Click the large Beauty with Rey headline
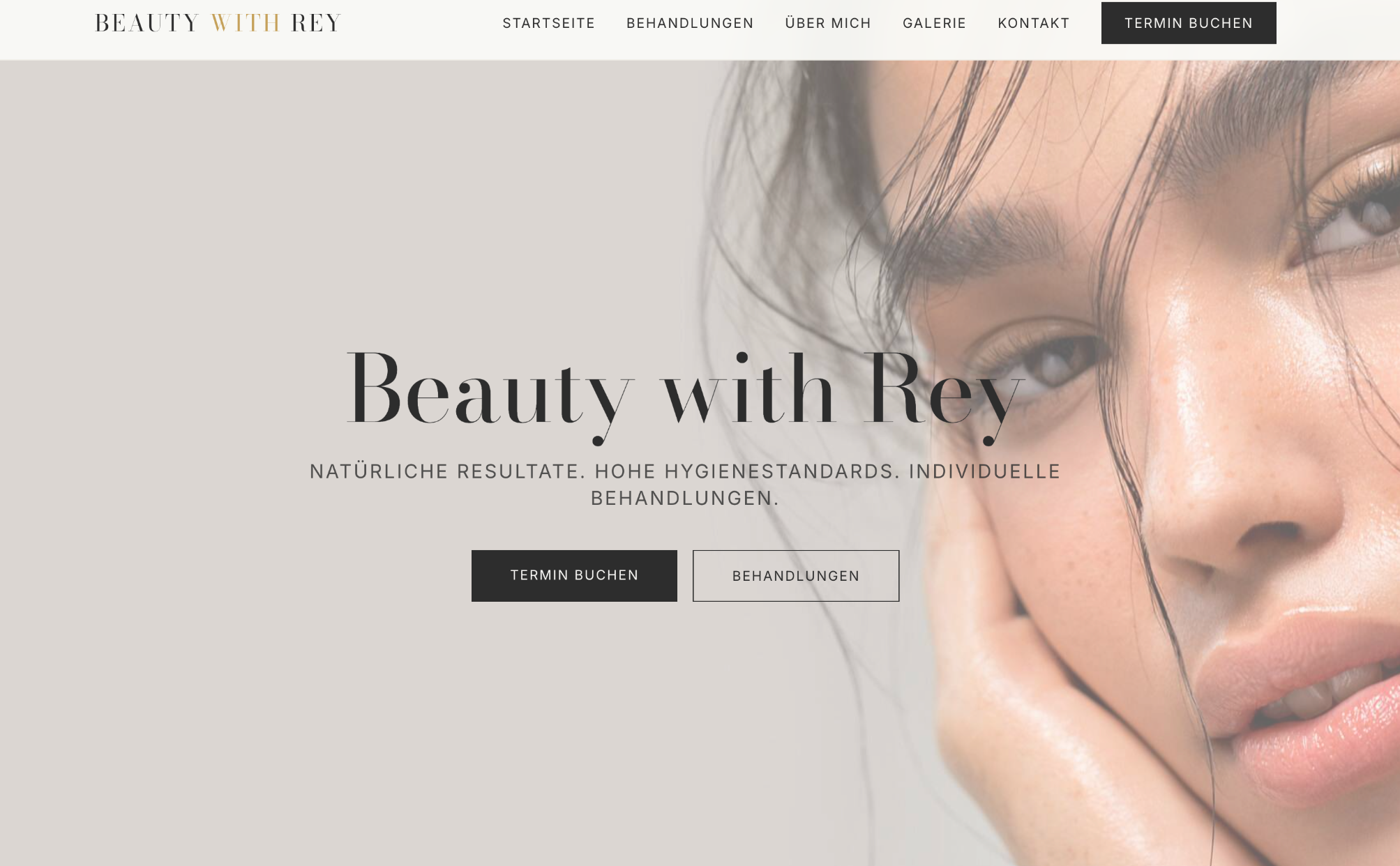 coord(686,394)
